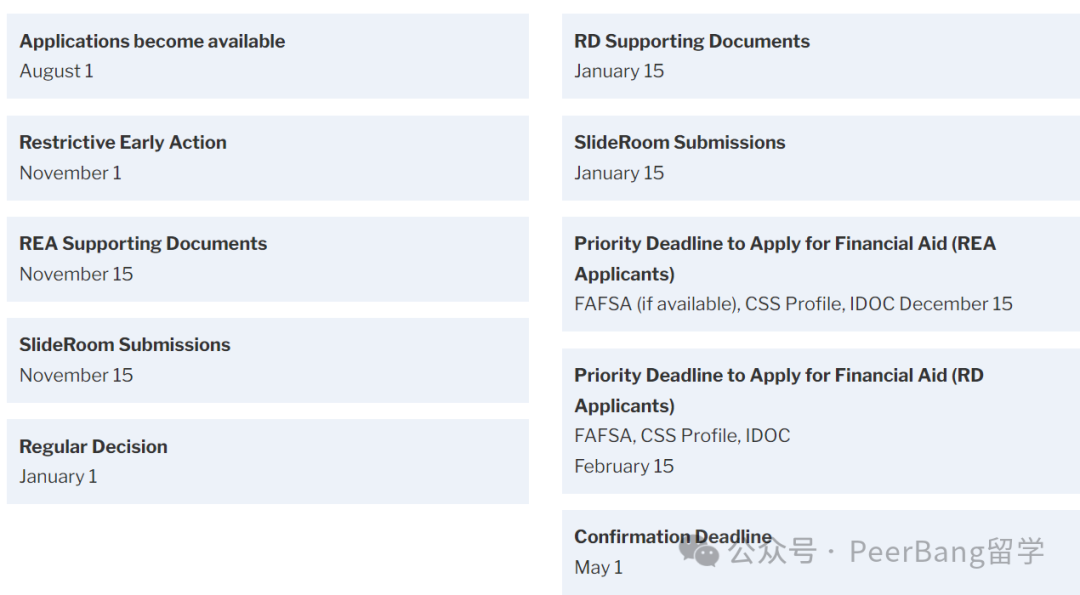The height and width of the screenshot is (595, 1080).
Task: Click the WeChat logo icon in watermark
Action: 699,552
